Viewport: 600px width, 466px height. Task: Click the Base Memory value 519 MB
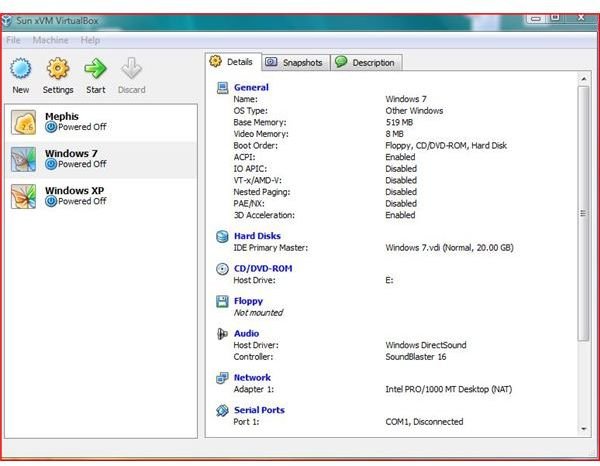pos(399,122)
